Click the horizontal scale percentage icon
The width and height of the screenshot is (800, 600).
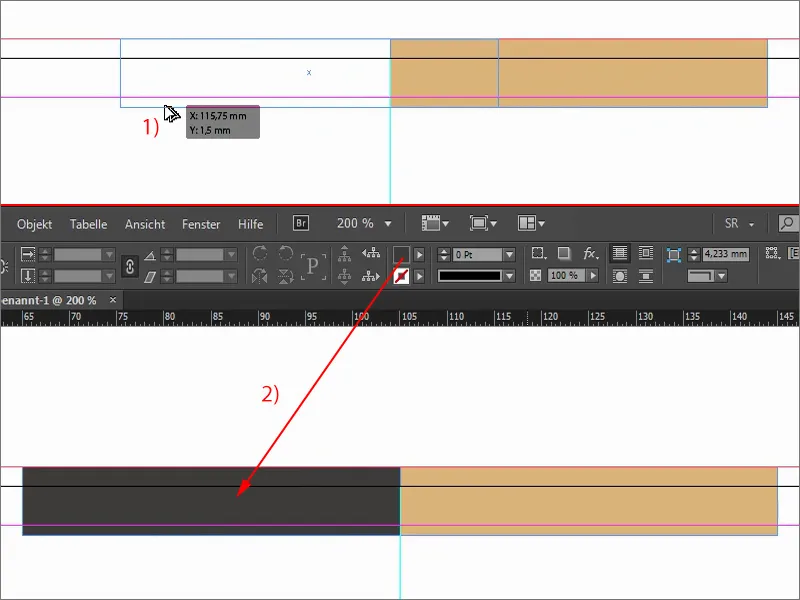(28, 254)
